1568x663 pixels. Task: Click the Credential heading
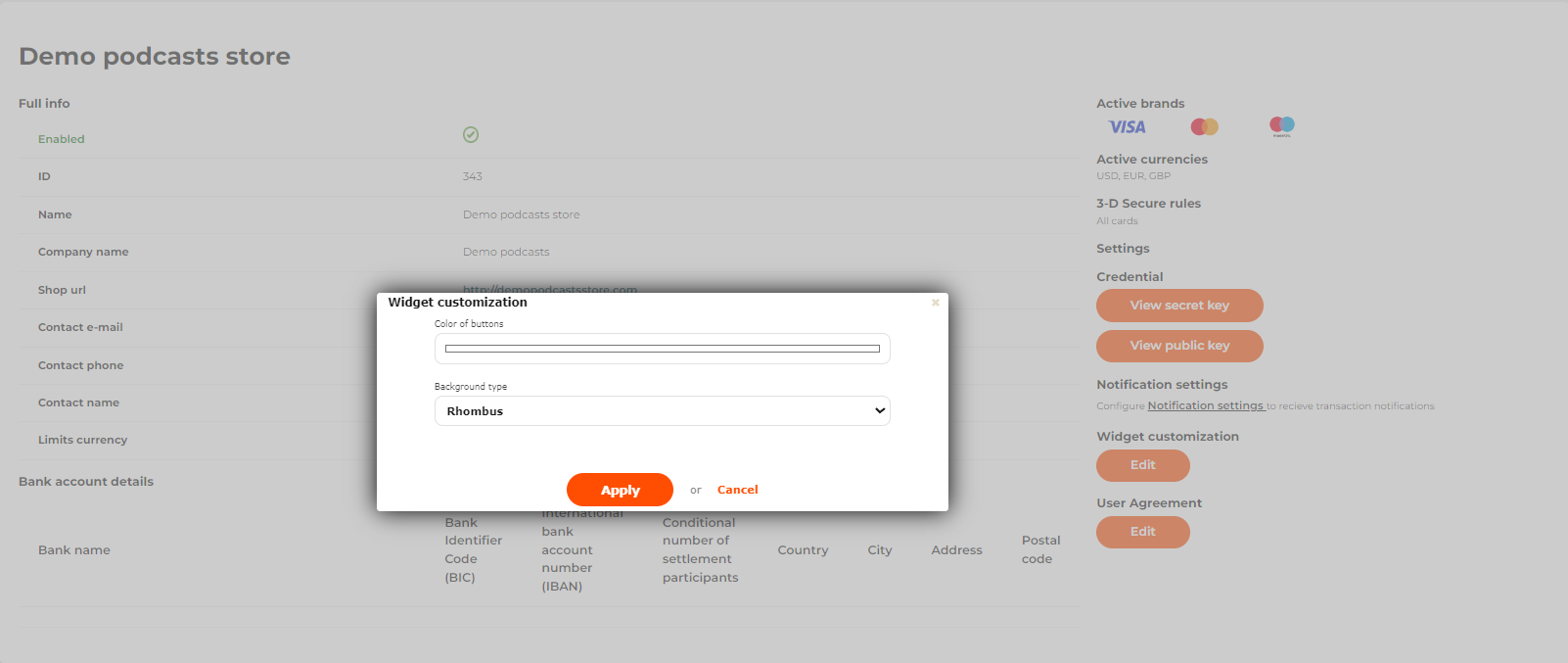coord(1130,277)
